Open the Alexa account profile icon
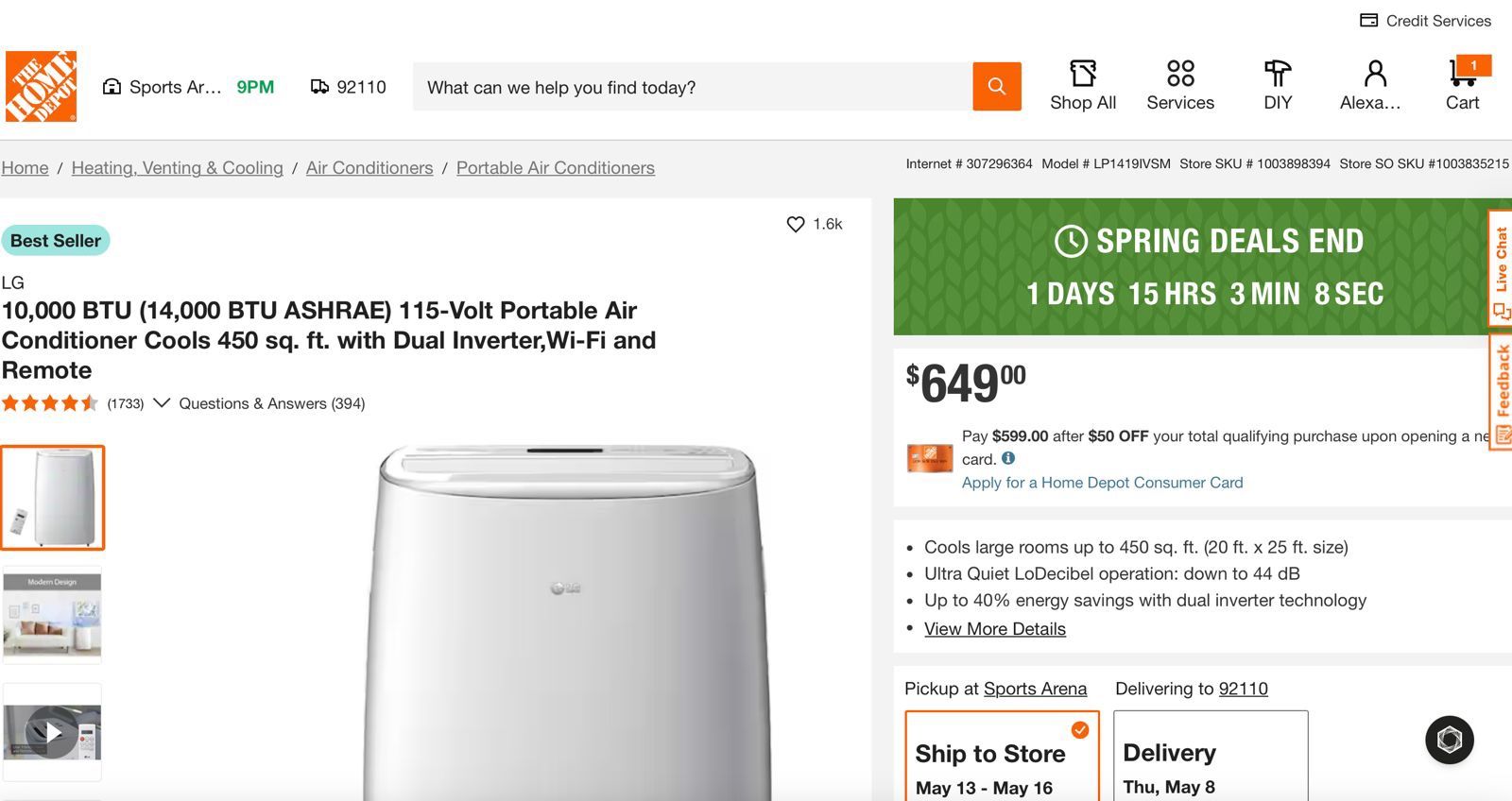Screen dimensions: 1512x801 1374,85
